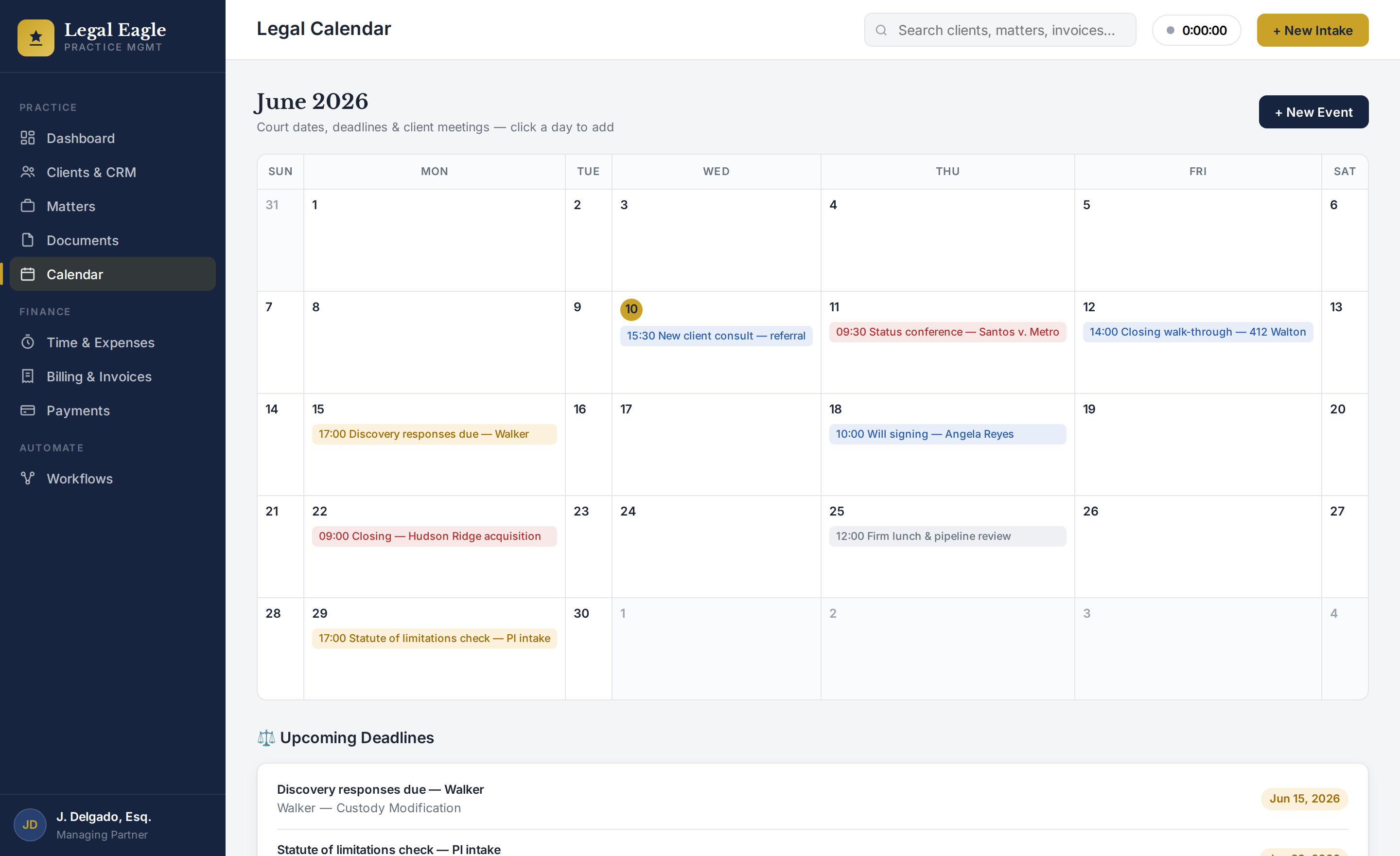
Task: Open the Will signing Angela Reyes event
Action: pyautogui.click(x=947, y=434)
